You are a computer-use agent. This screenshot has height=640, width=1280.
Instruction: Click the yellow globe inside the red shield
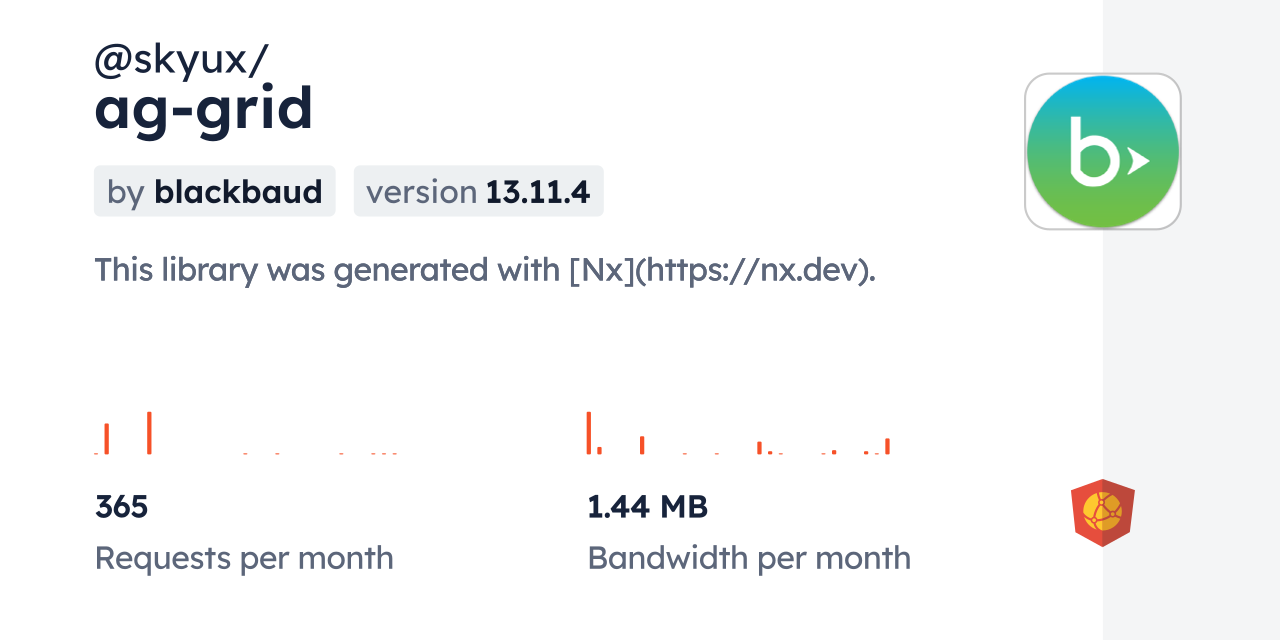pos(1102,511)
